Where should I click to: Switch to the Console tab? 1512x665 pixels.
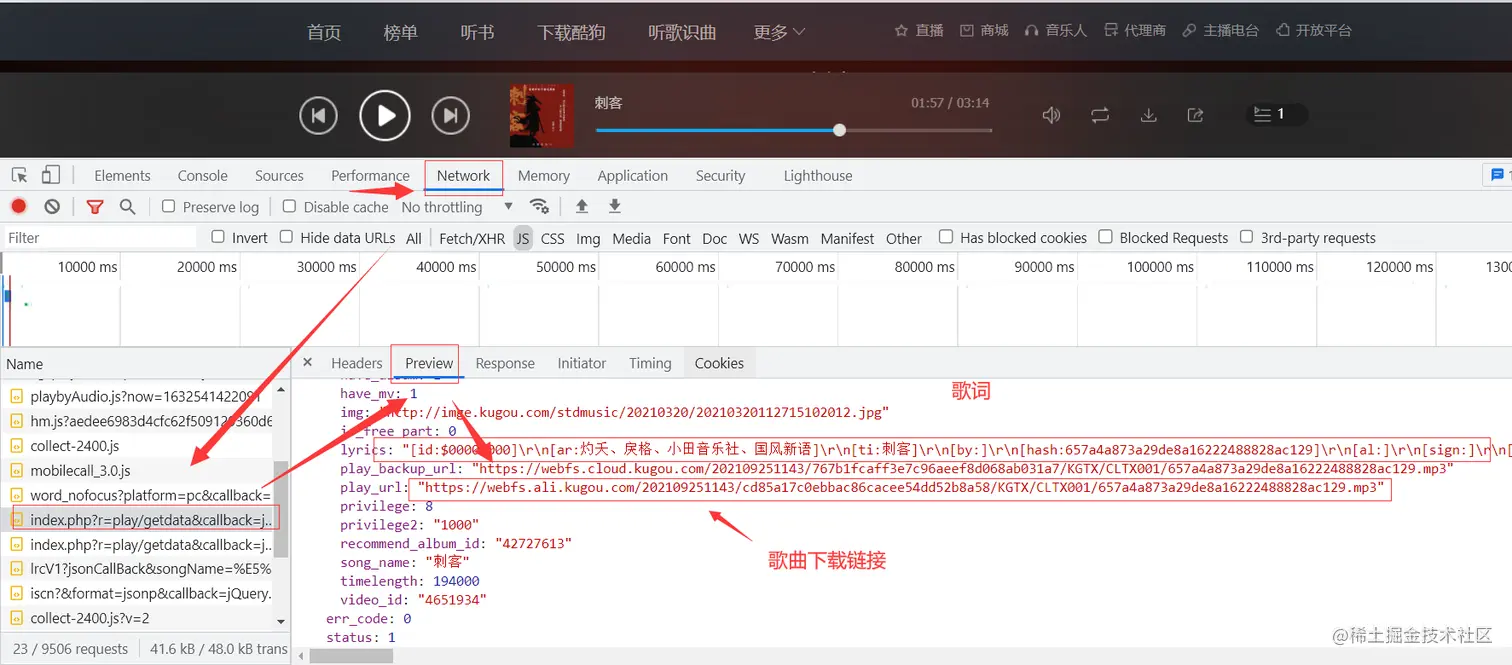tap(203, 175)
